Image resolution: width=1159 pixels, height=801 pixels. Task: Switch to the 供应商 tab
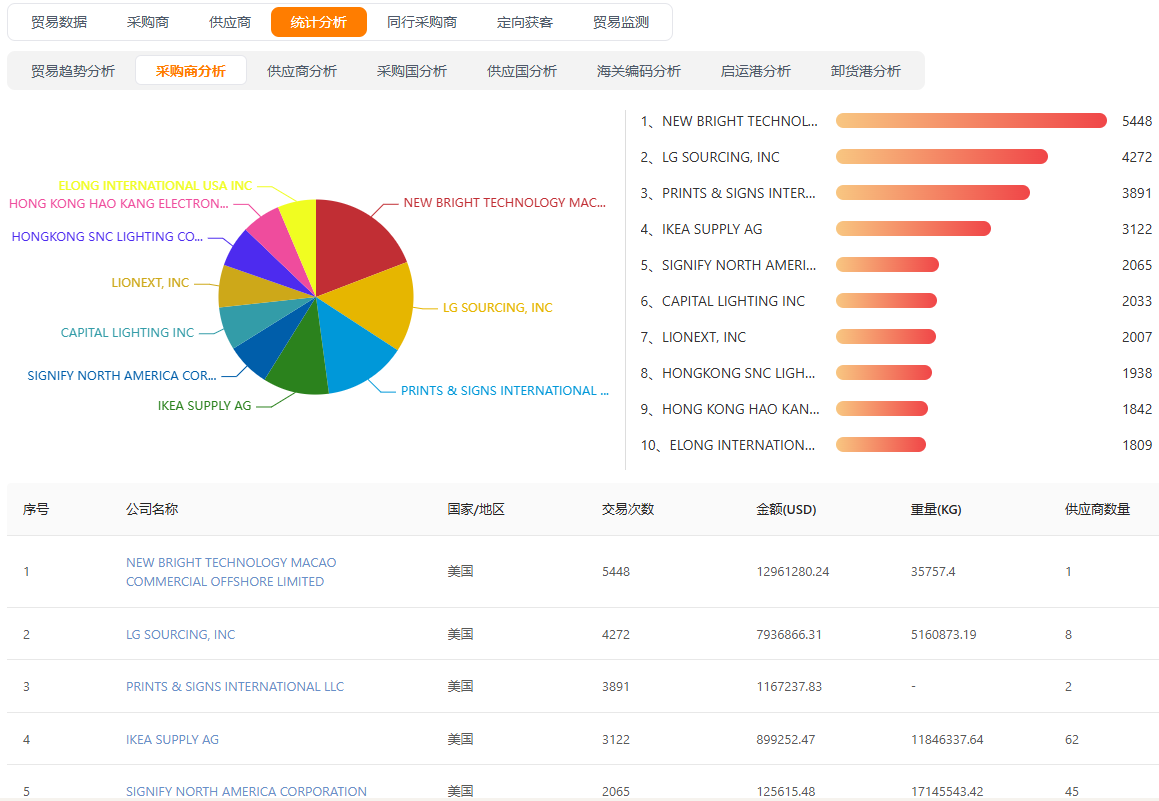point(230,22)
